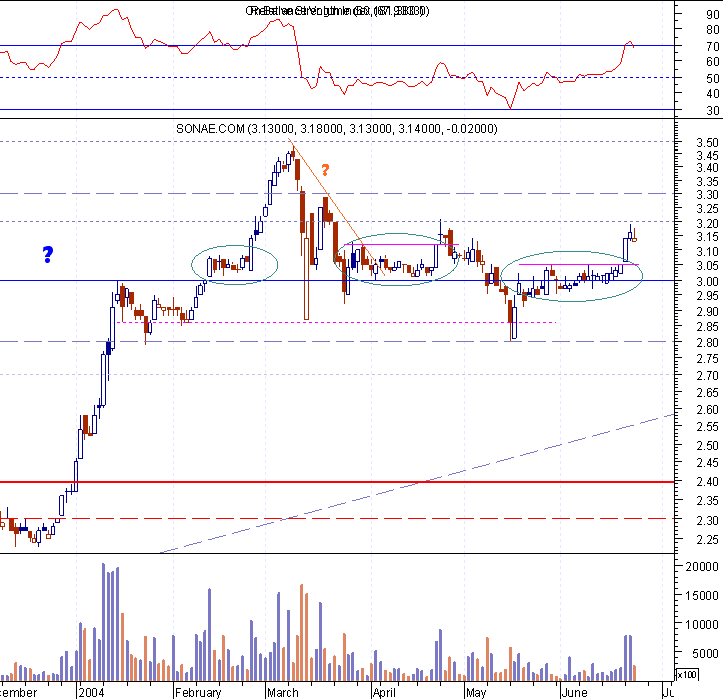Click the 2.75 price axis label
The height and width of the screenshot is (699, 723).
pos(707,359)
